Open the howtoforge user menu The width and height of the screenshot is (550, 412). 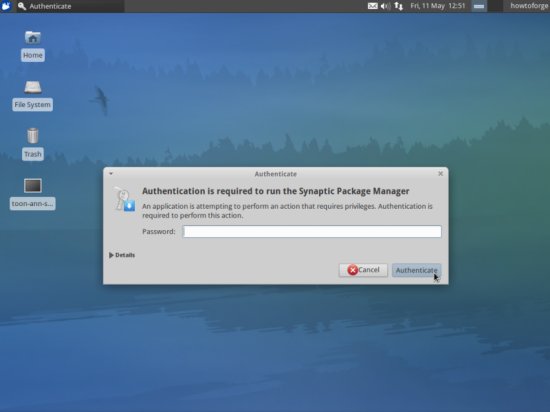(529, 6)
